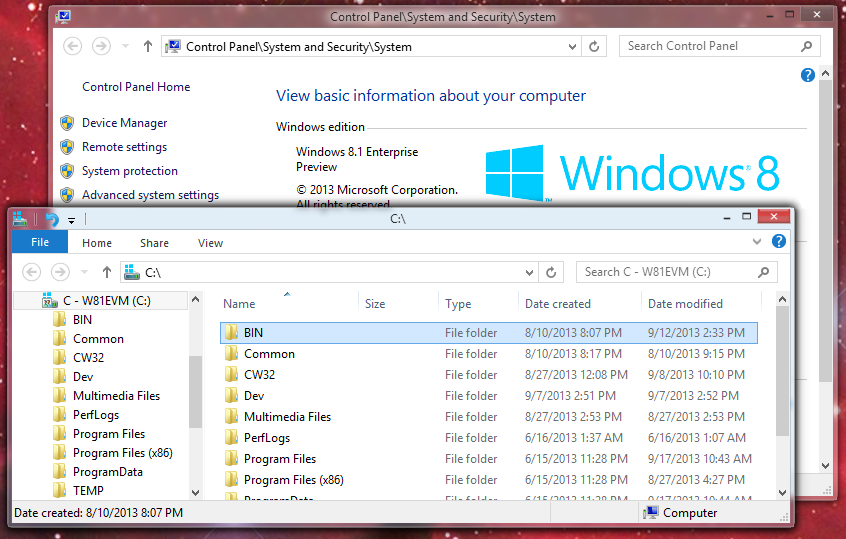The height and width of the screenshot is (539, 846).
Task: Click the CW32 folder icon in file list
Action: 231,374
